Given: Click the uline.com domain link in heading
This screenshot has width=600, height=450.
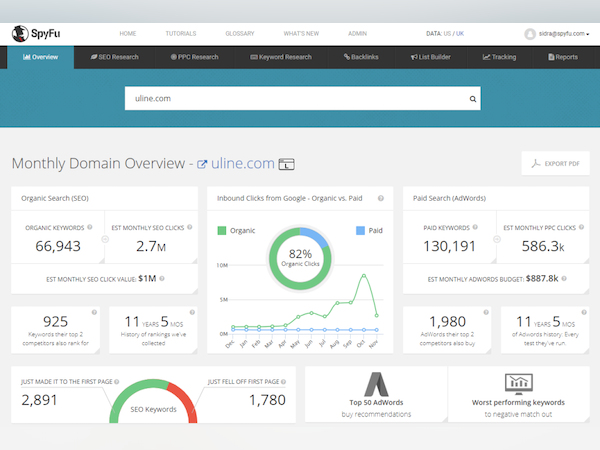Looking at the screenshot, I should click(x=243, y=163).
